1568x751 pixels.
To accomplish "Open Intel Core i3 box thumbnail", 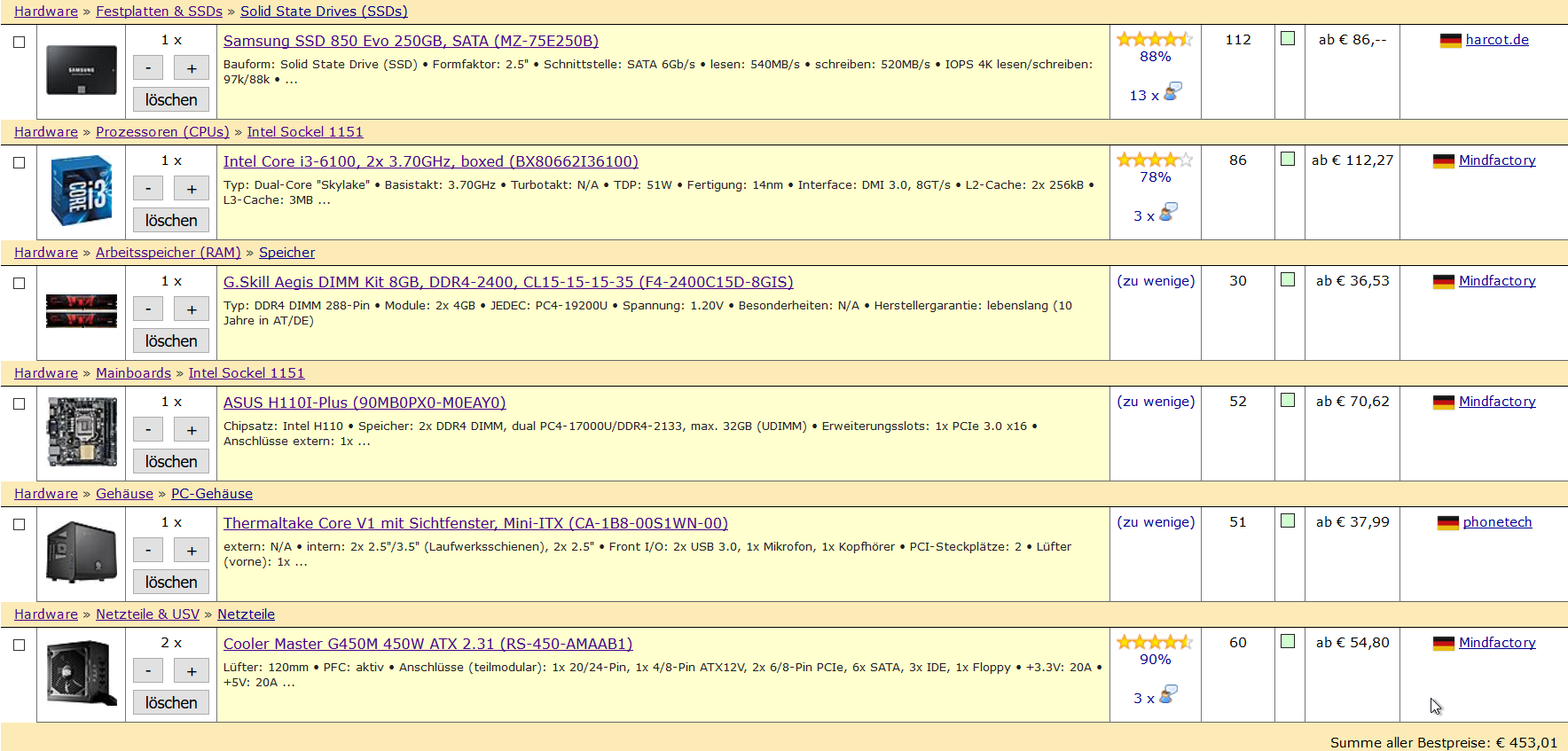I will click(x=82, y=191).
